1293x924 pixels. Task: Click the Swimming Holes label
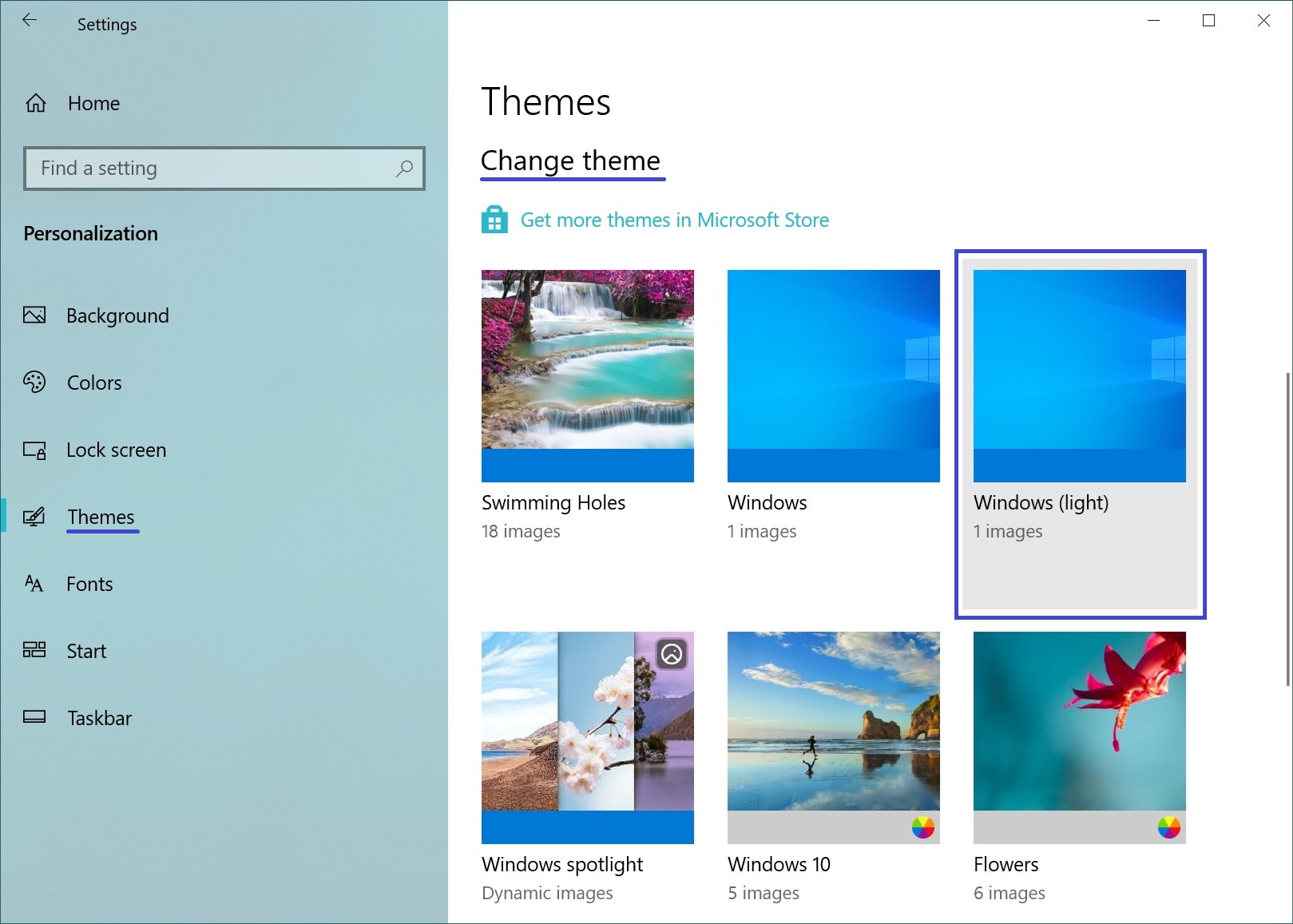pos(553,502)
